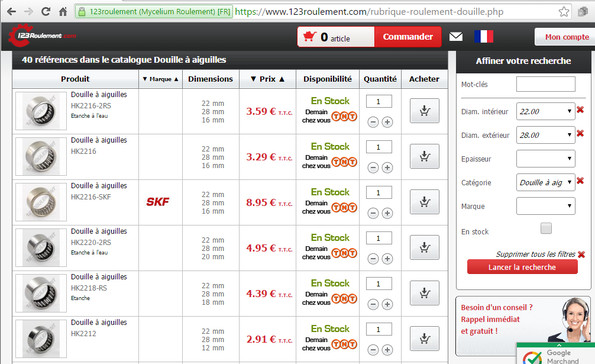Focus the Mot-clés input field
Viewport: 595px width, 364px height.
click(x=545, y=84)
